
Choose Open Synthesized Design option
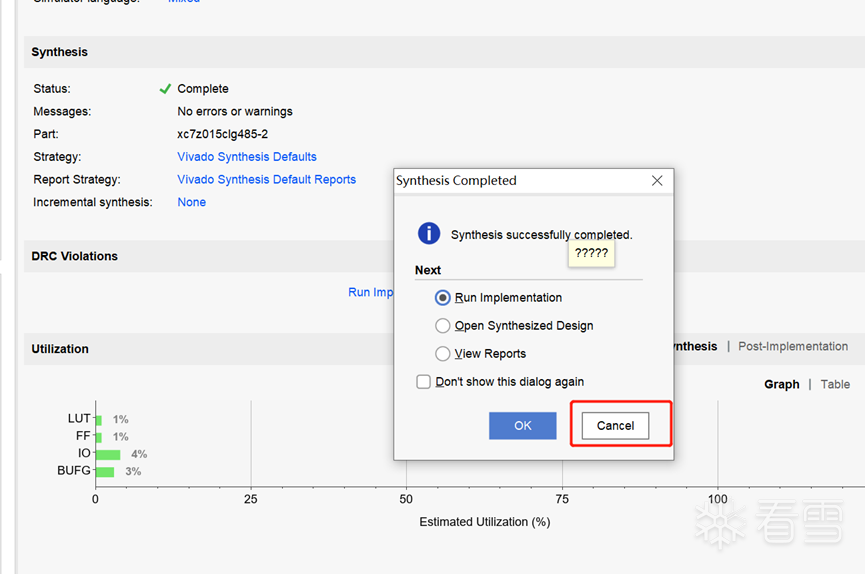[x=443, y=326]
